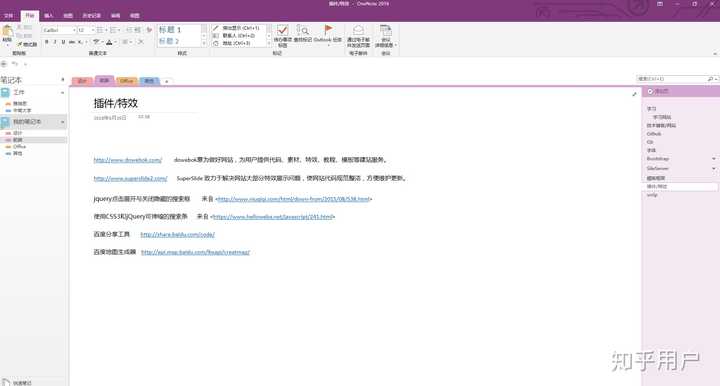Toggle Italic formatting
This screenshot has height=386, width=720.
click(55, 42)
